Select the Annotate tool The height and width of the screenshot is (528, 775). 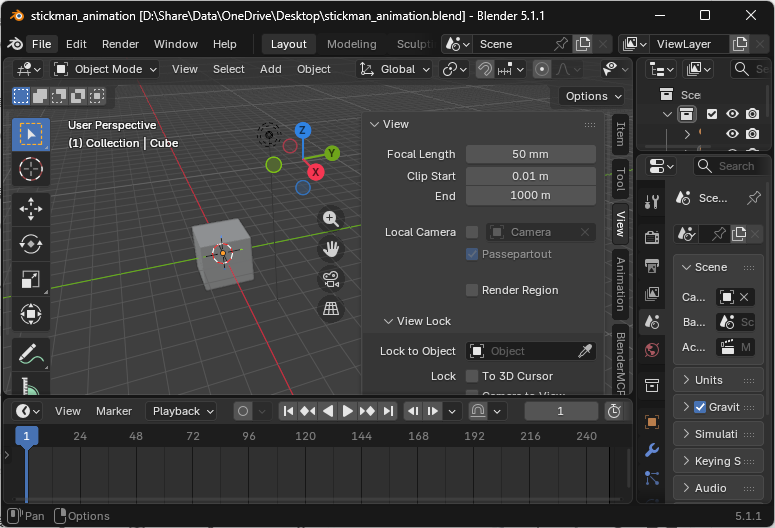31,354
